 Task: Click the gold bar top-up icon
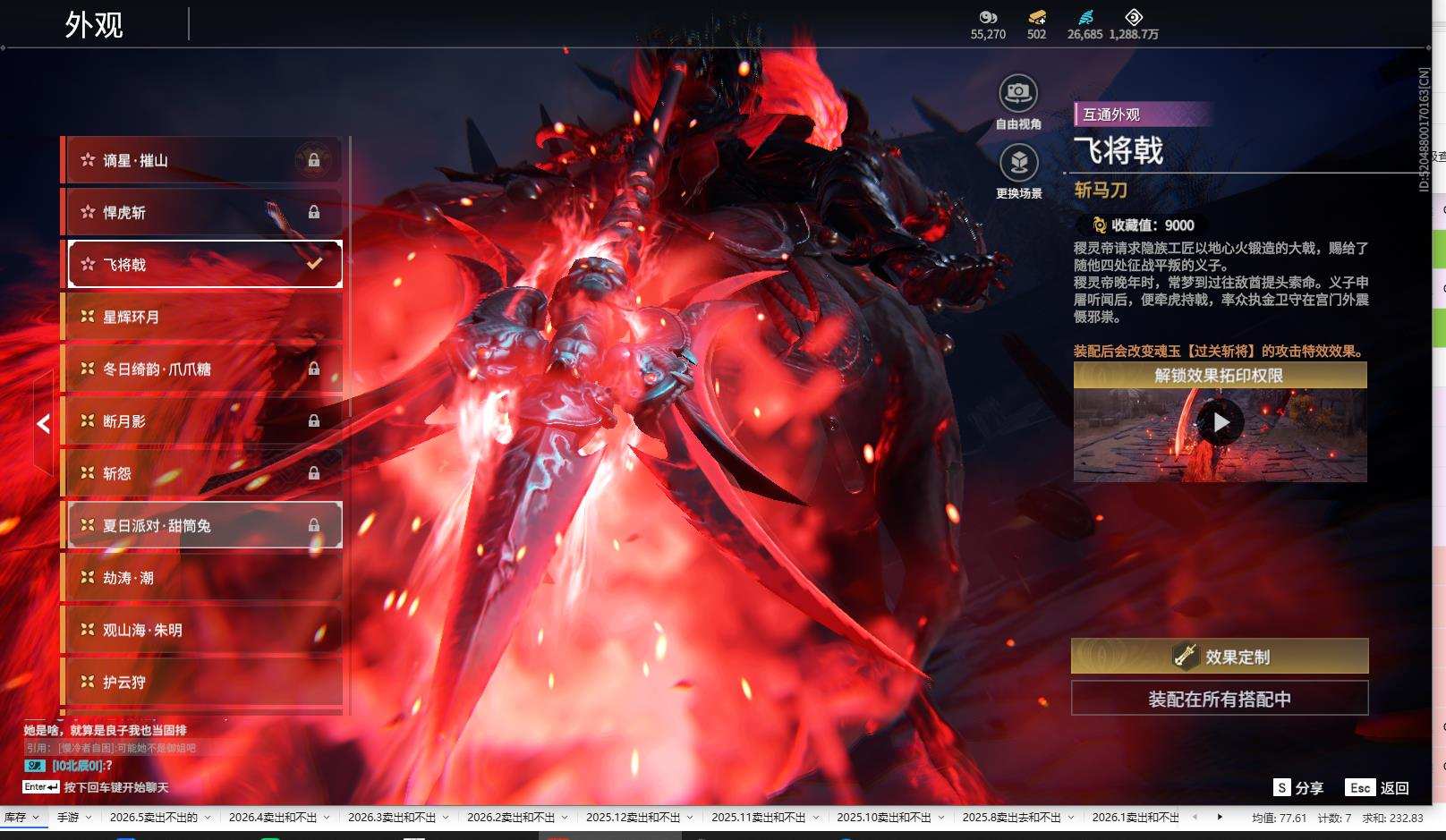pyautogui.click(x=1037, y=17)
